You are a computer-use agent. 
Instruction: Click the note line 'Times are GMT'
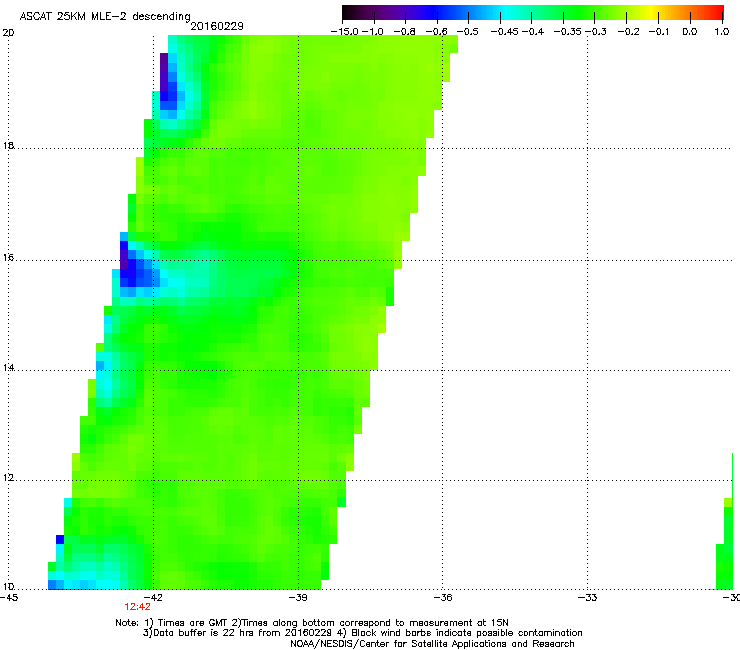(x=193, y=623)
